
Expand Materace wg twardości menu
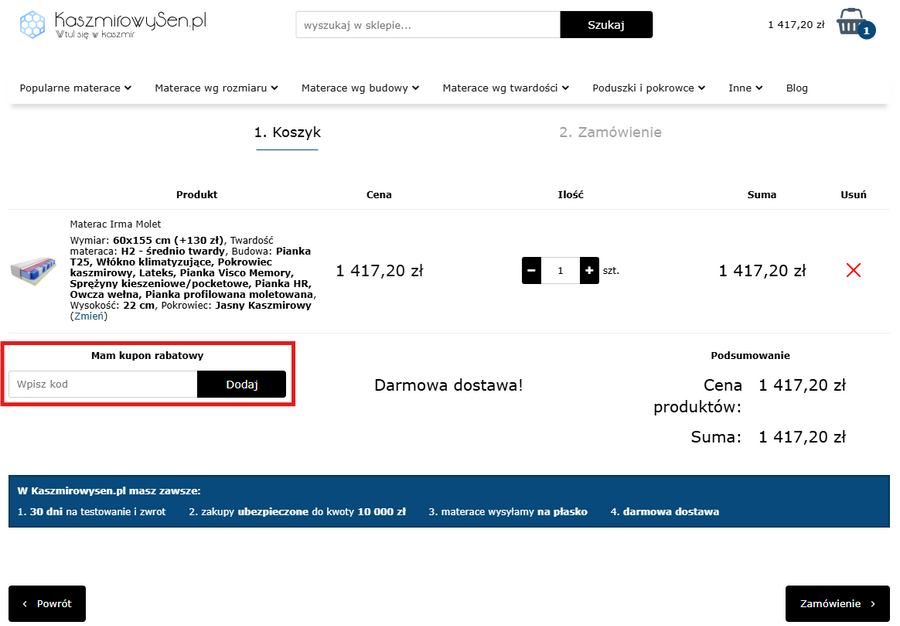click(x=506, y=88)
